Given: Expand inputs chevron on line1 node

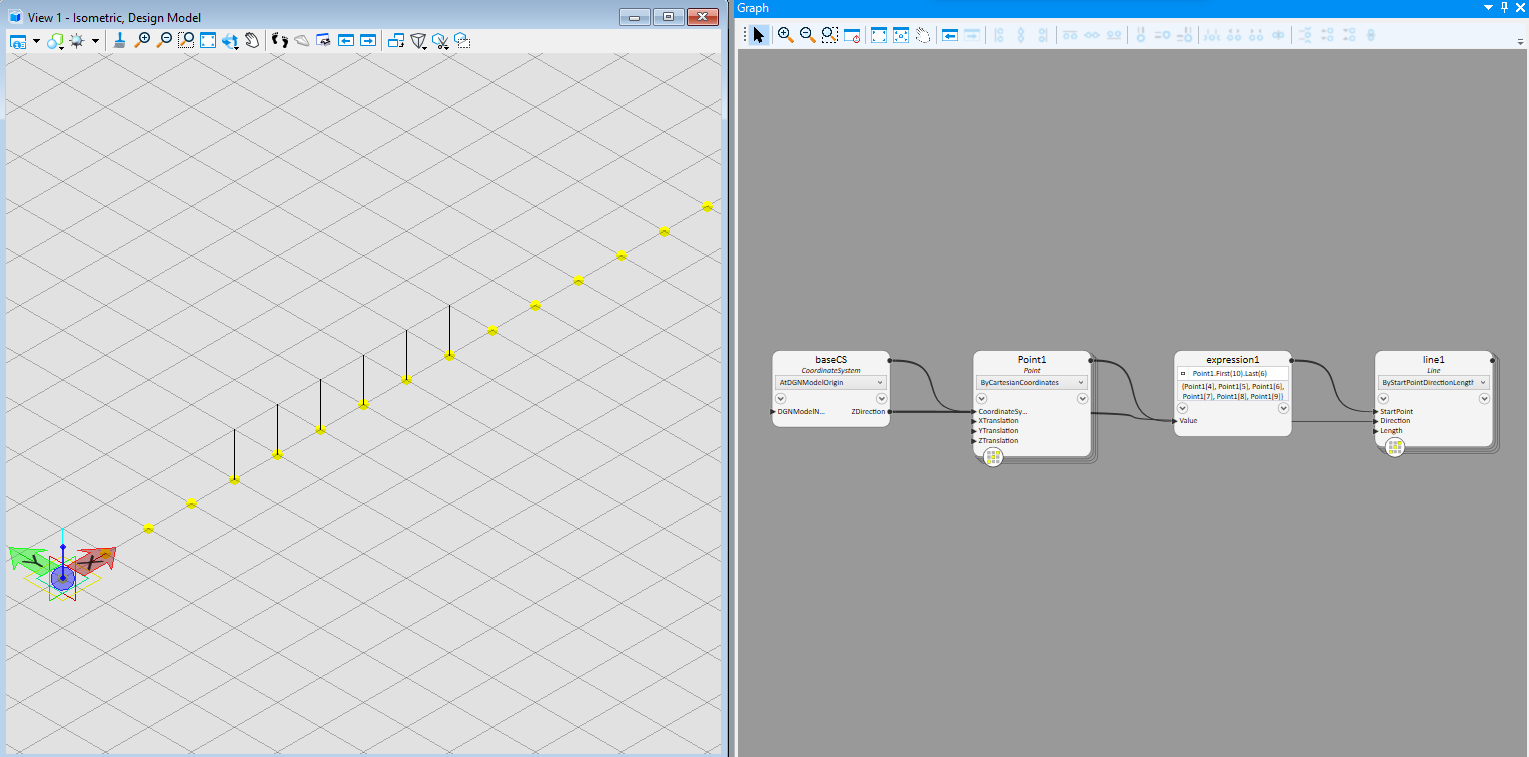Looking at the screenshot, I should point(1384,399).
